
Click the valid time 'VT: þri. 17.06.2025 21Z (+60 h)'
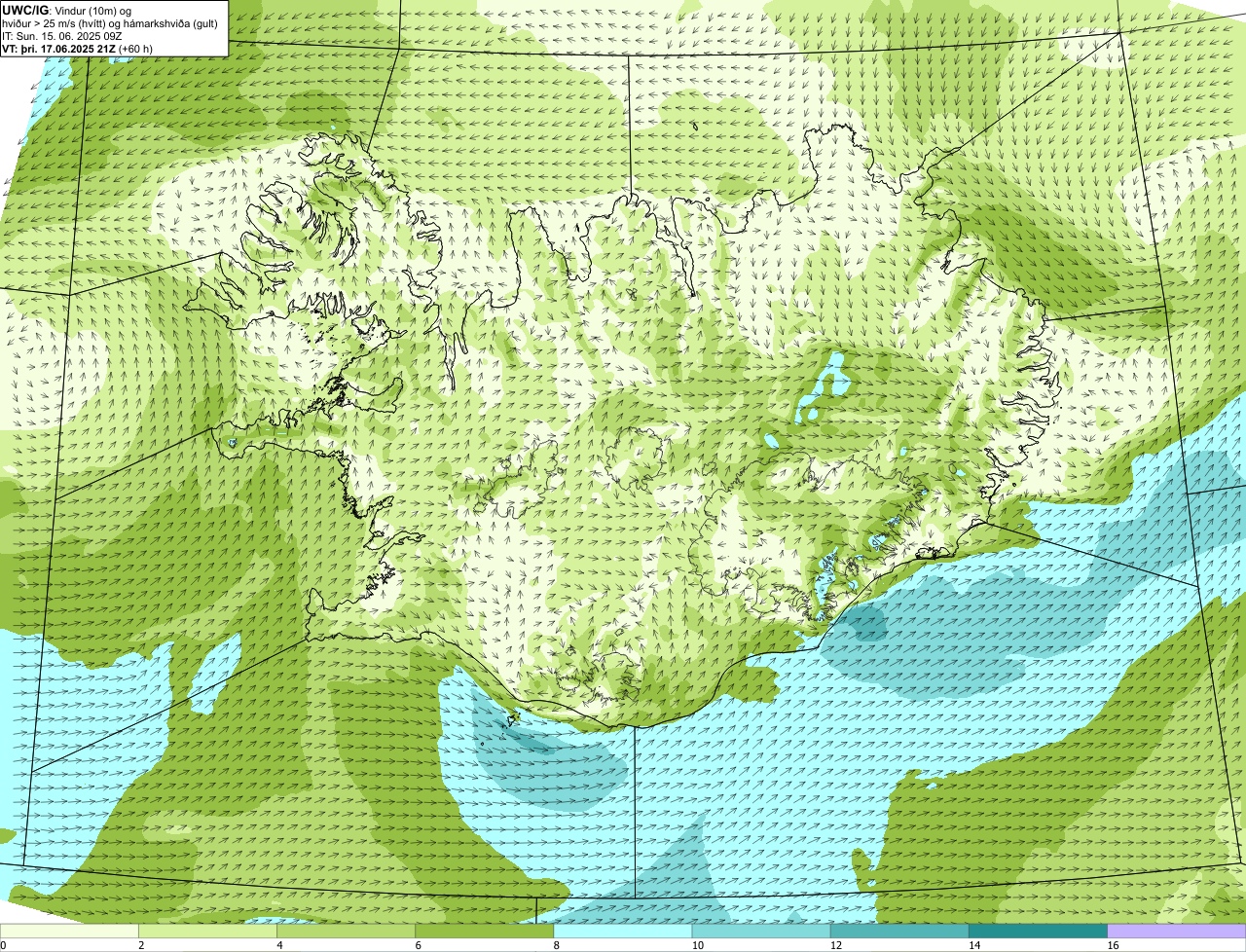coord(77,48)
